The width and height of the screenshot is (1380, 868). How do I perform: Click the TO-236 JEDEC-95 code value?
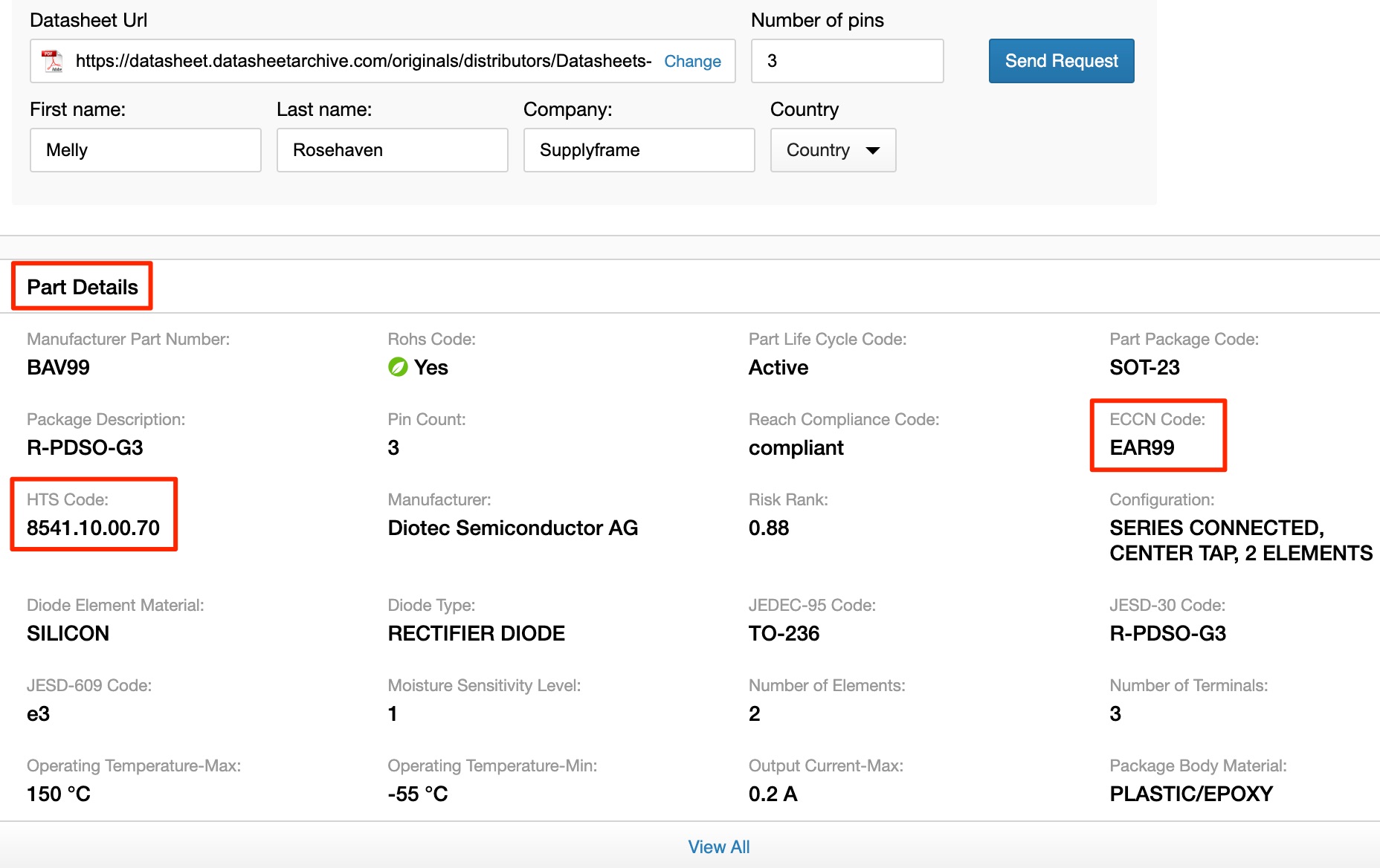coord(784,633)
